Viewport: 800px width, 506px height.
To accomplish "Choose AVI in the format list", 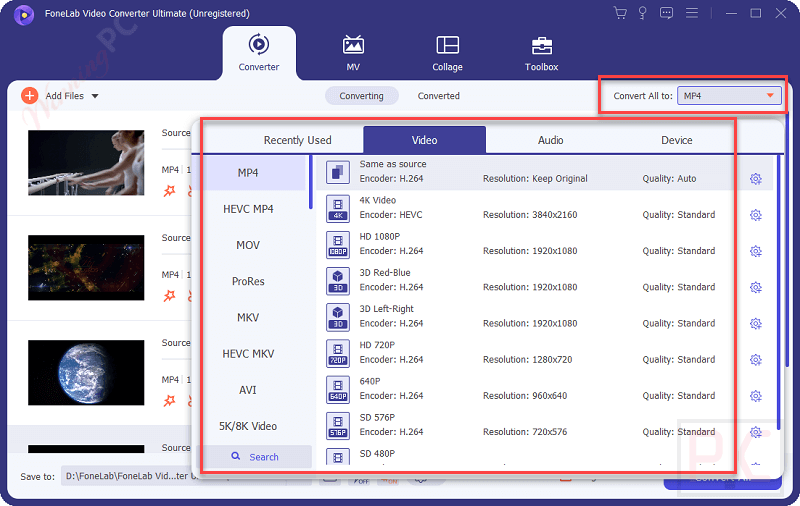I will pyautogui.click(x=248, y=390).
